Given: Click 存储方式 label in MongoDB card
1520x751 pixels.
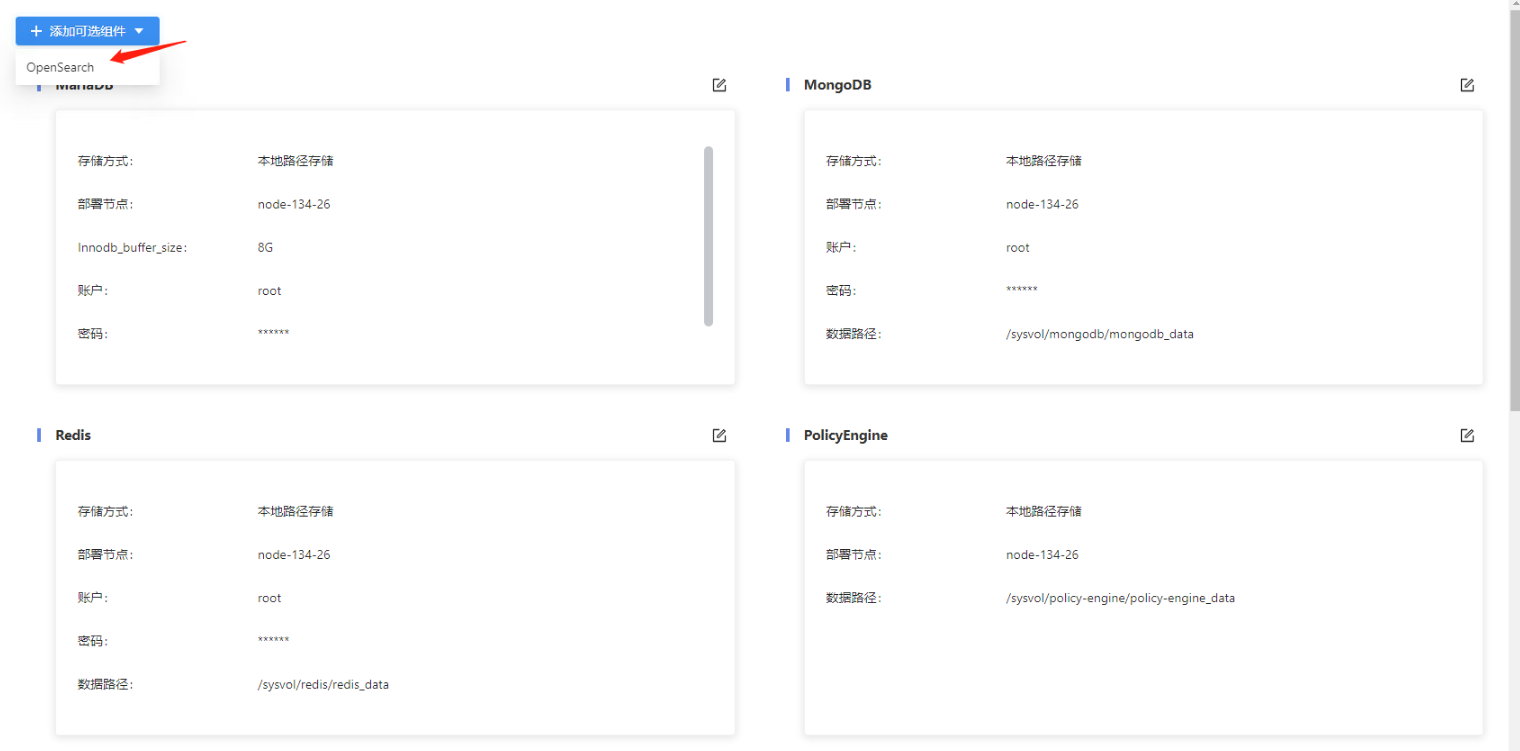Looking at the screenshot, I should tap(854, 161).
